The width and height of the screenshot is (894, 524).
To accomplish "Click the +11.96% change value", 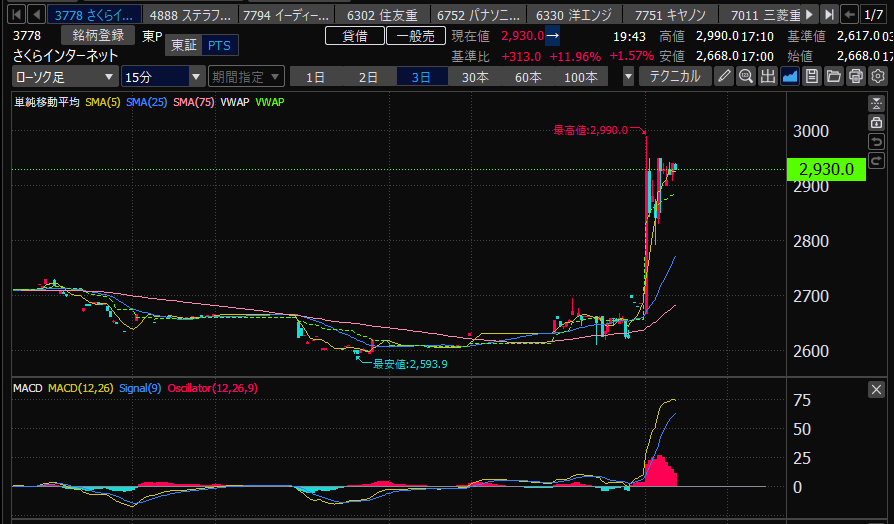I will pyautogui.click(x=575, y=56).
